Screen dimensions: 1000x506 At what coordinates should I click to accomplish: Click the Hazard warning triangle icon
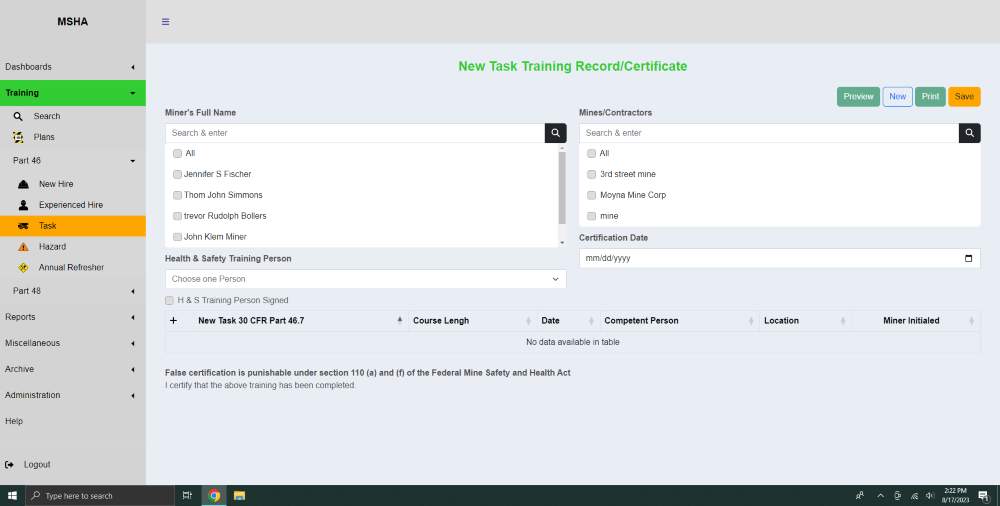coord(24,247)
